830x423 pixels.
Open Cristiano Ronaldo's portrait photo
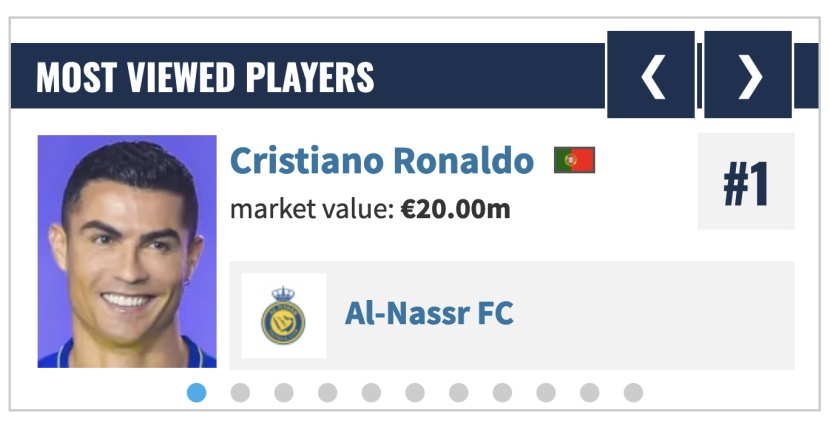pyautogui.click(x=127, y=251)
